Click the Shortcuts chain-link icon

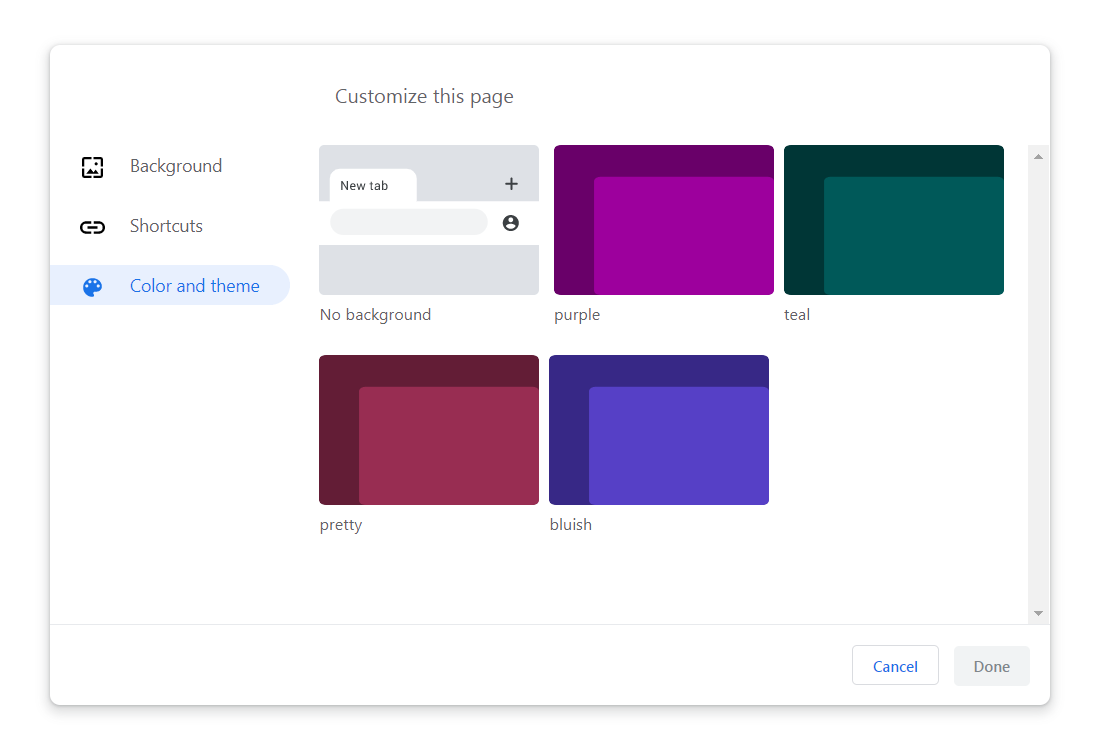click(92, 227)
